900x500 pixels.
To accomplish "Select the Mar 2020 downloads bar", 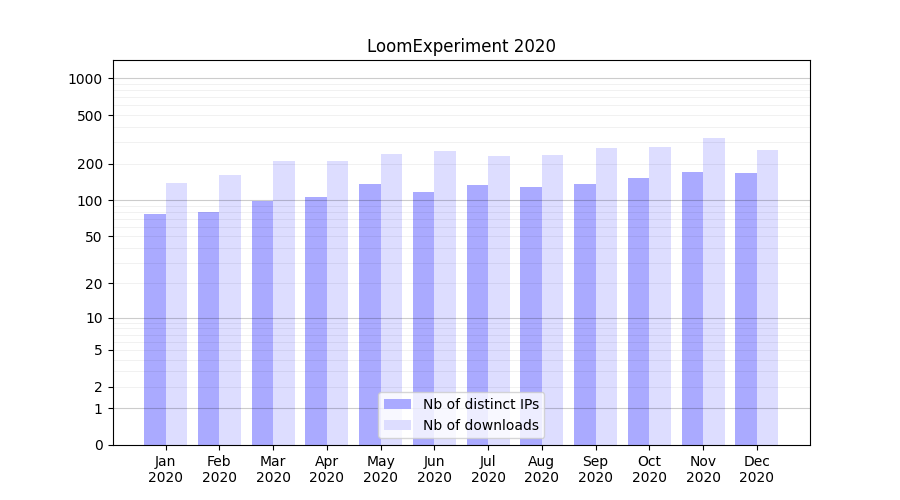I will click(284, 302).
